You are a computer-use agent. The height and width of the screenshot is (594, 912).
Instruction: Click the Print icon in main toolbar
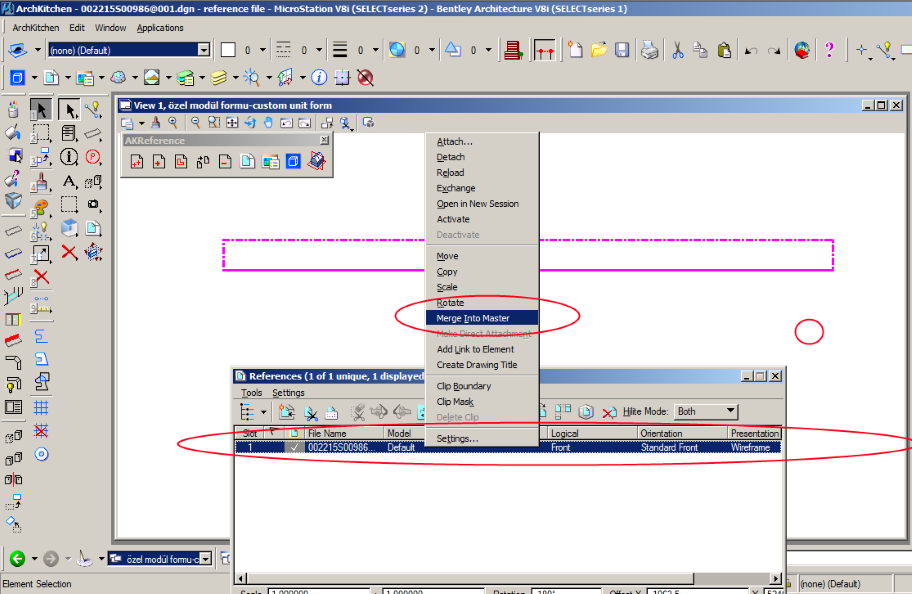click(x=649, y=50)
